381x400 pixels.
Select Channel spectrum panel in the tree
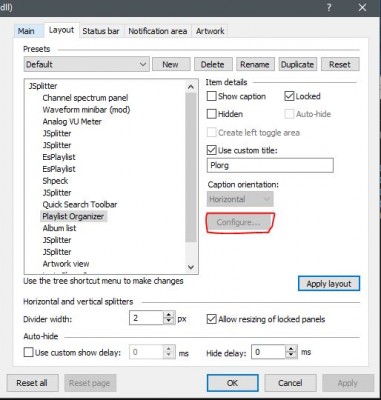click(x=85, y=98)
